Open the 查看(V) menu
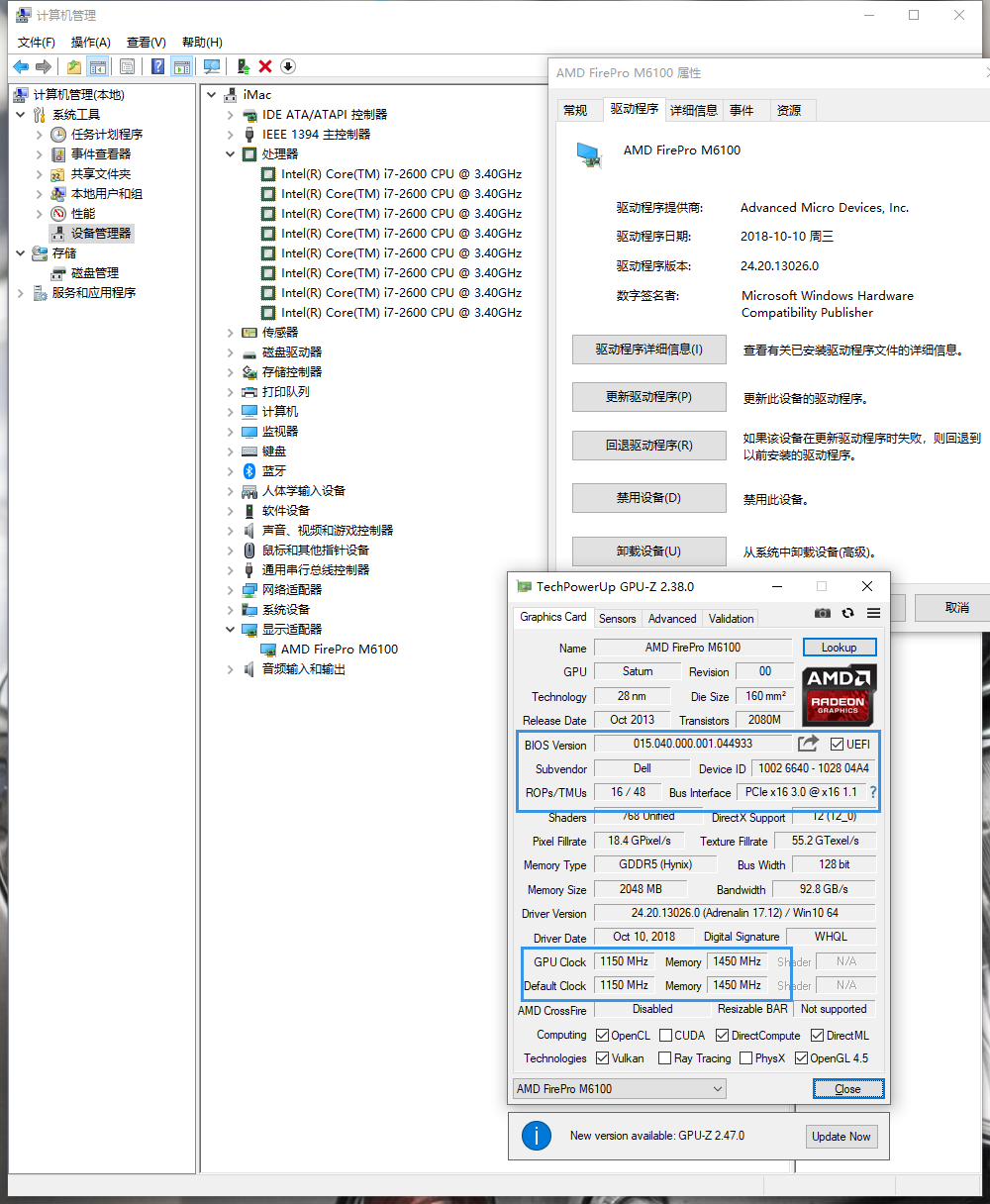990x1204 pixels. coord(146,43)
